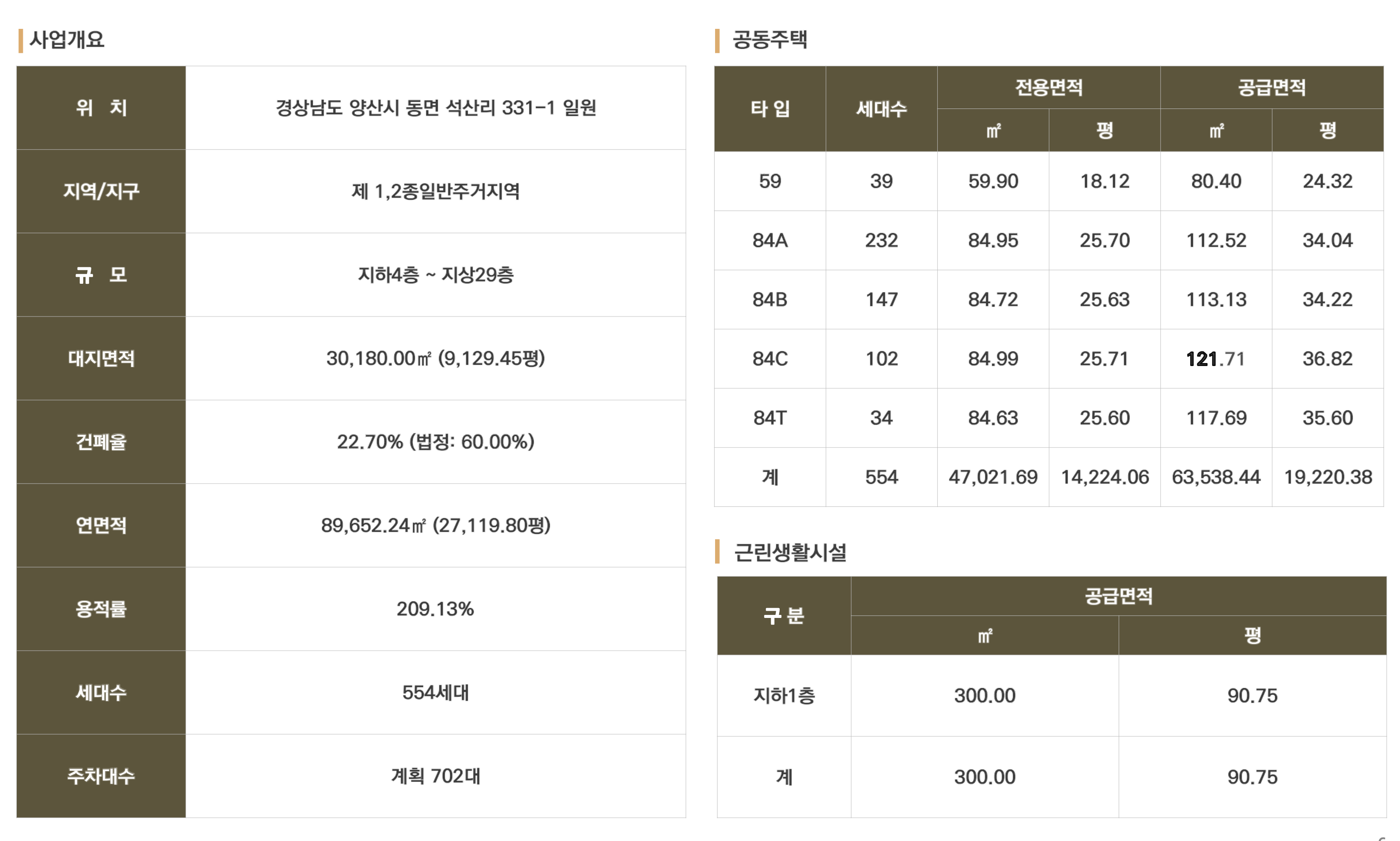Viewport: 1400px width, 841px height.
Task: Click the 사업개요 section heading
Action: coord(67,40)
